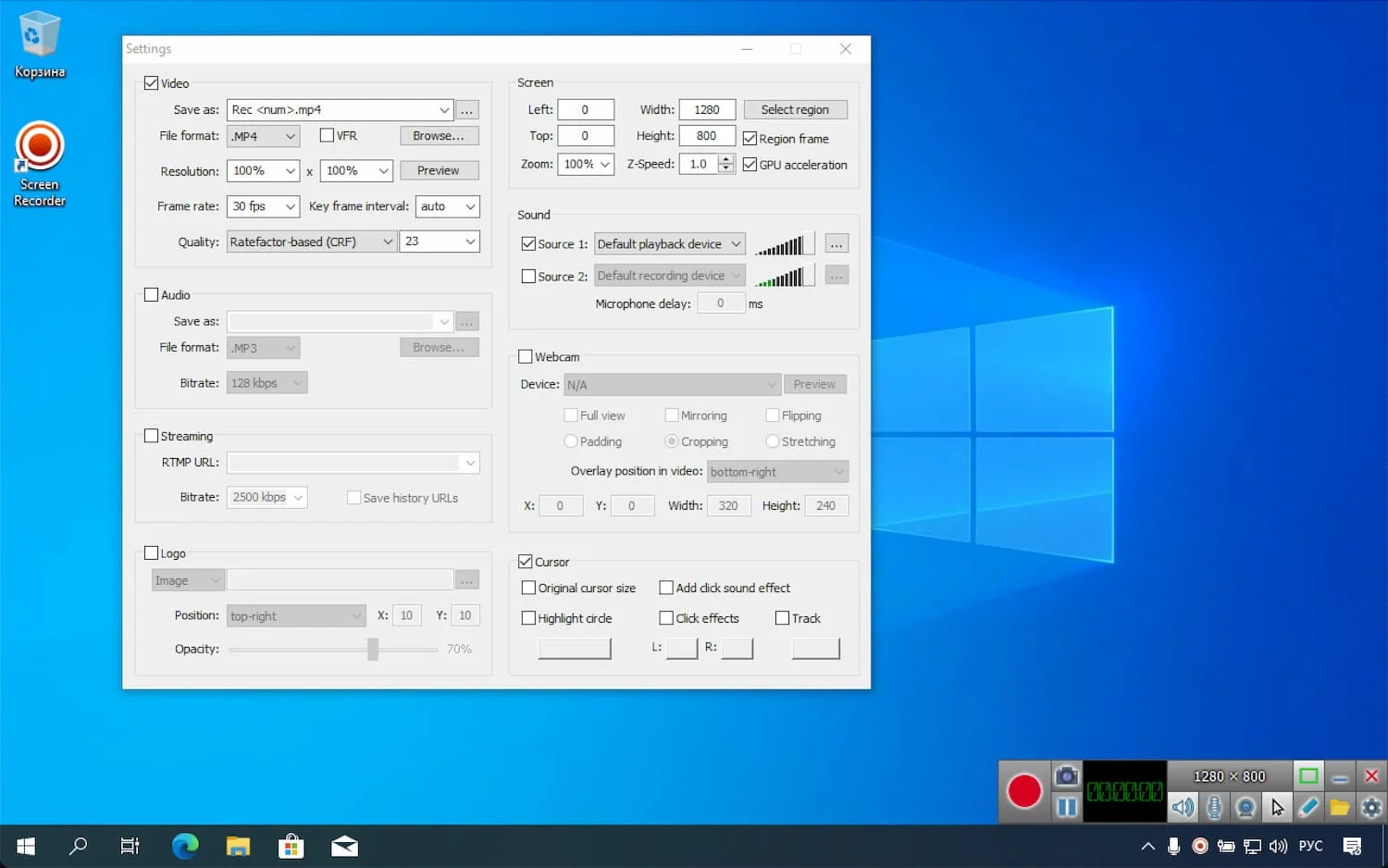Screen dimensions: 1388x868
Task: Minimize the recorder toolbar
Action: [1340, 775]
